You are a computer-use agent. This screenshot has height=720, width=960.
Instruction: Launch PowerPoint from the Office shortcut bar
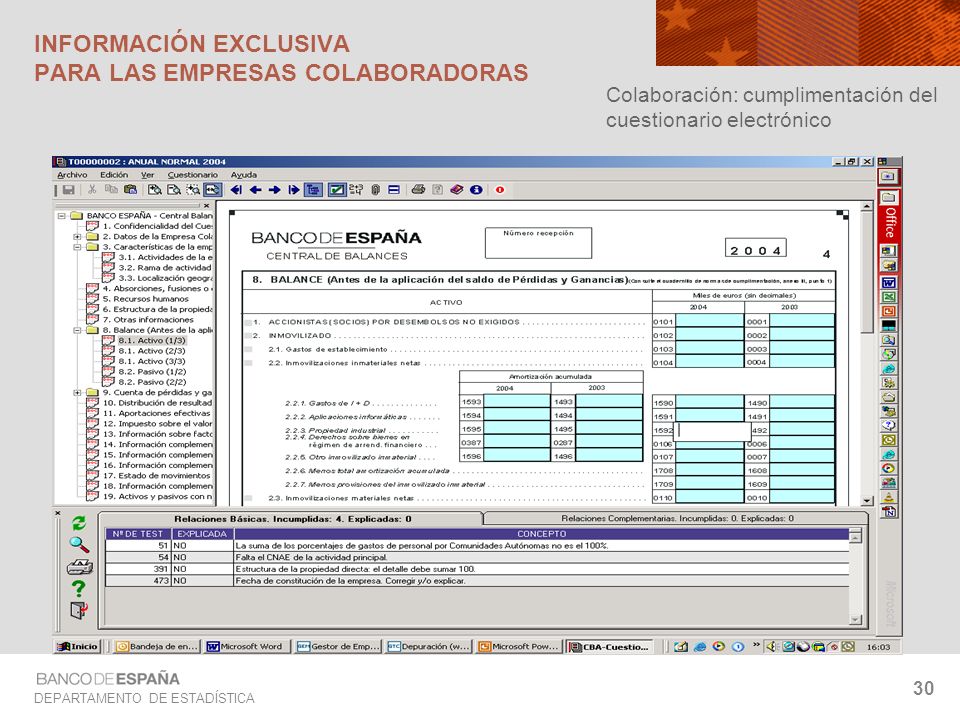coord(888,311)
